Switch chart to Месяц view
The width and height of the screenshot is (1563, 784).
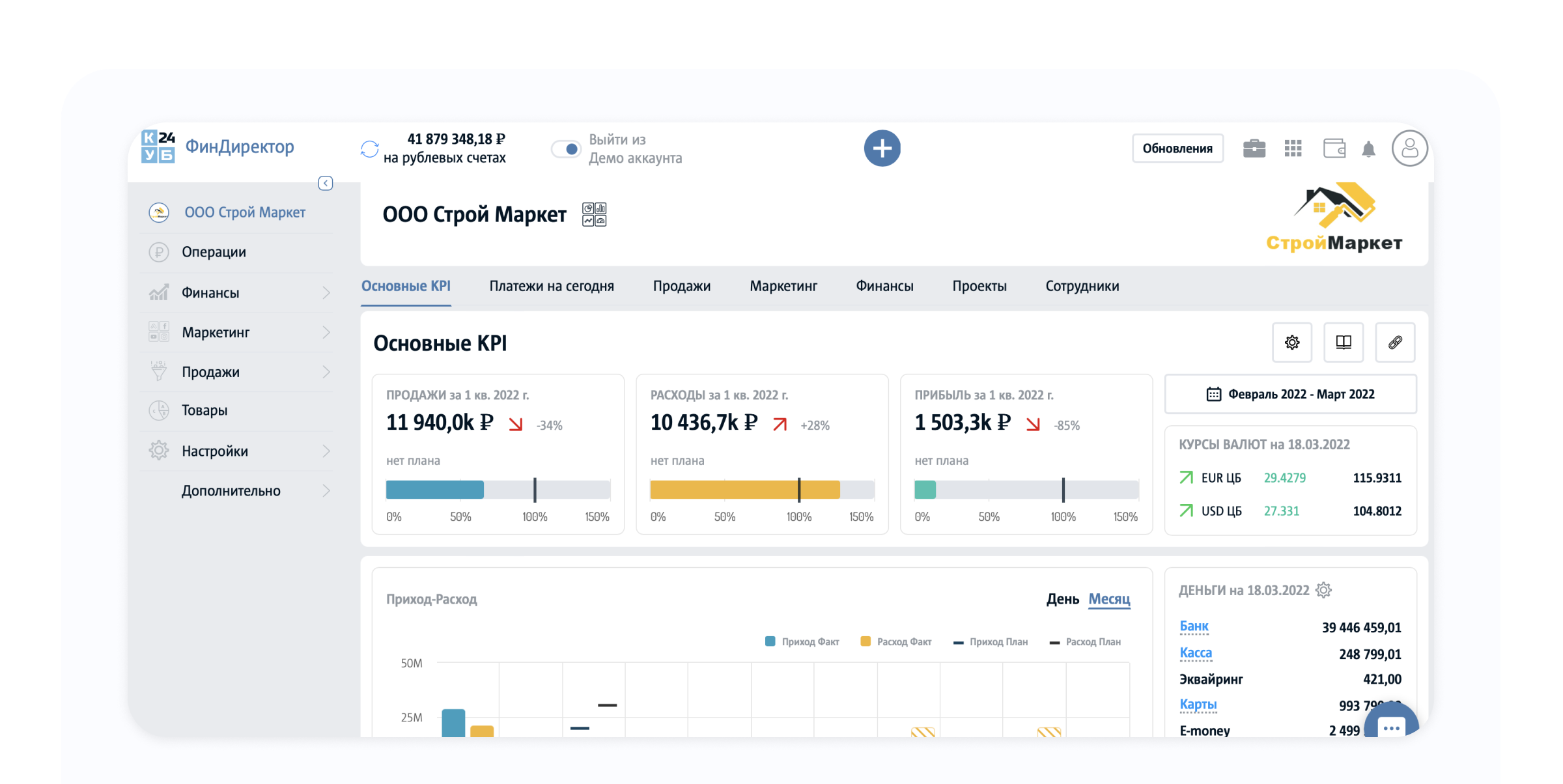1109,599
